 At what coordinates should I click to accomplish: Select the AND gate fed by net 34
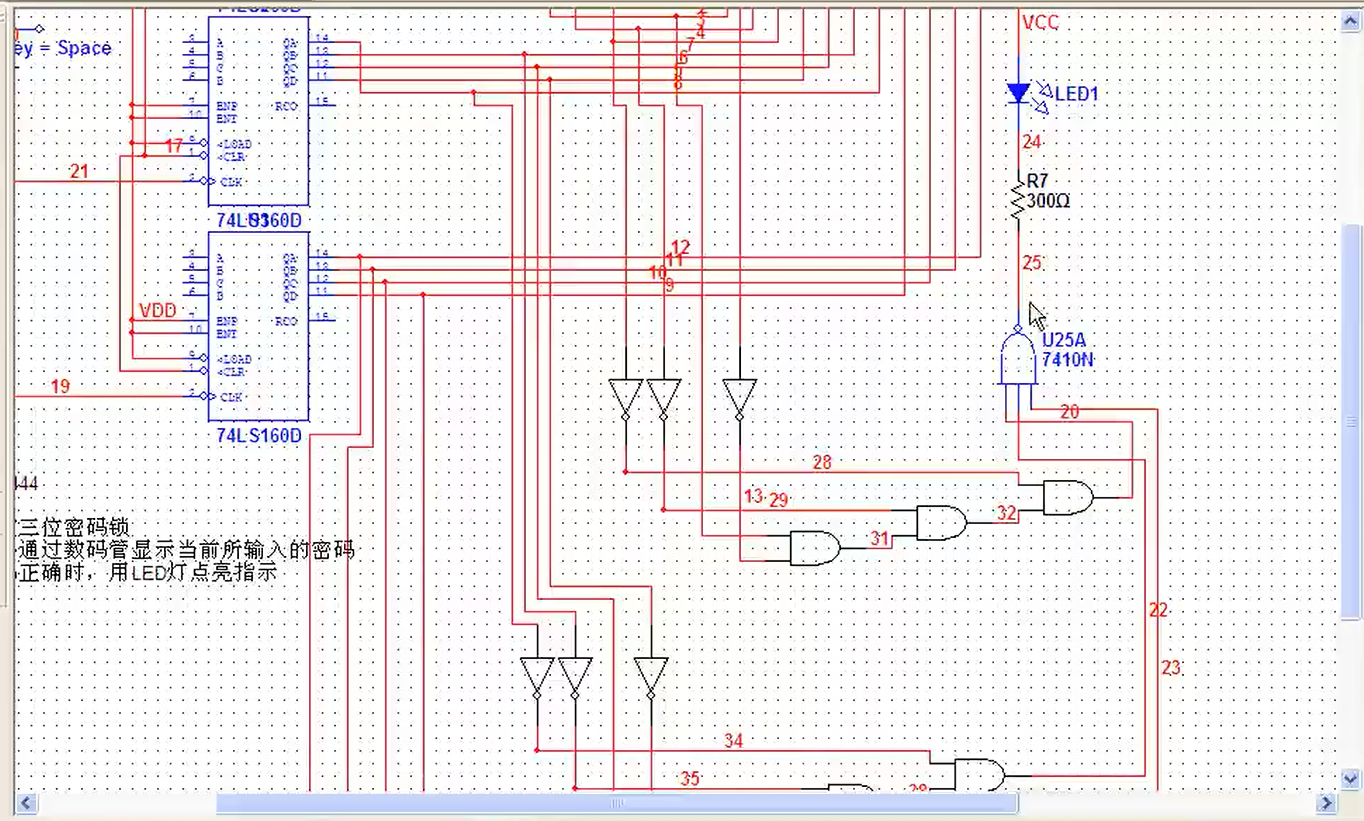pos(980,776)
